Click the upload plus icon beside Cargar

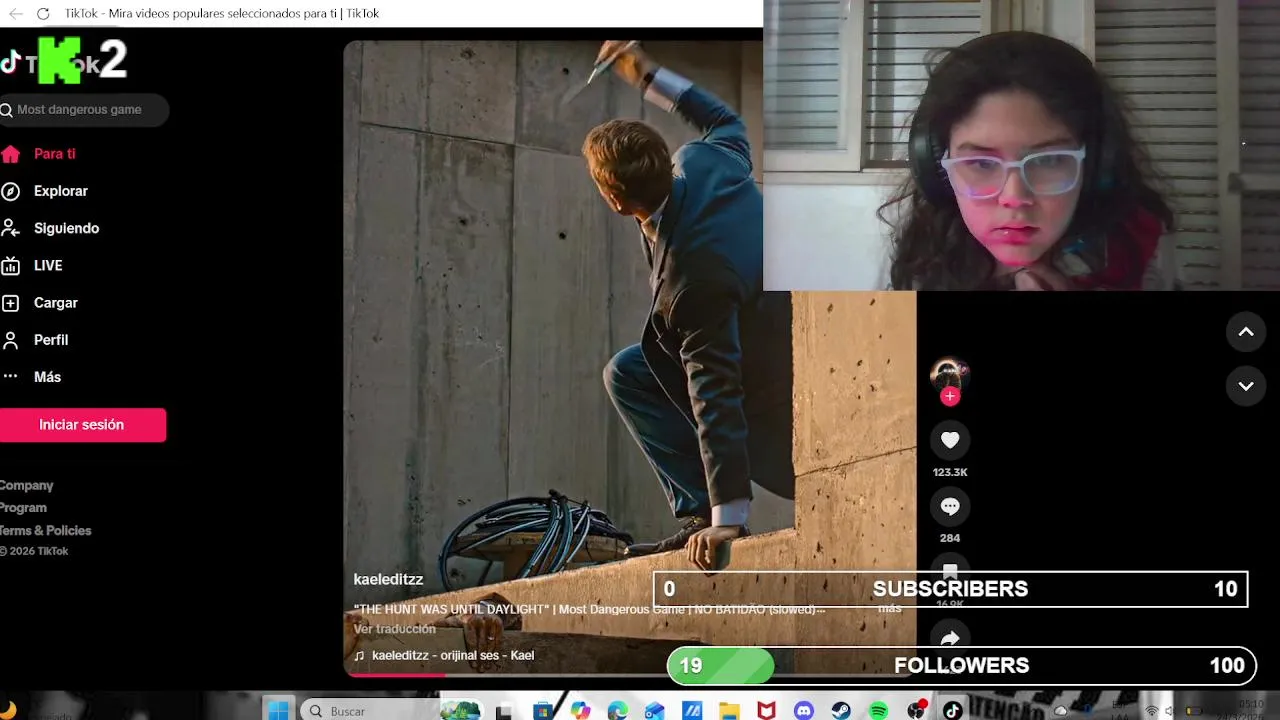coord(11,303)
